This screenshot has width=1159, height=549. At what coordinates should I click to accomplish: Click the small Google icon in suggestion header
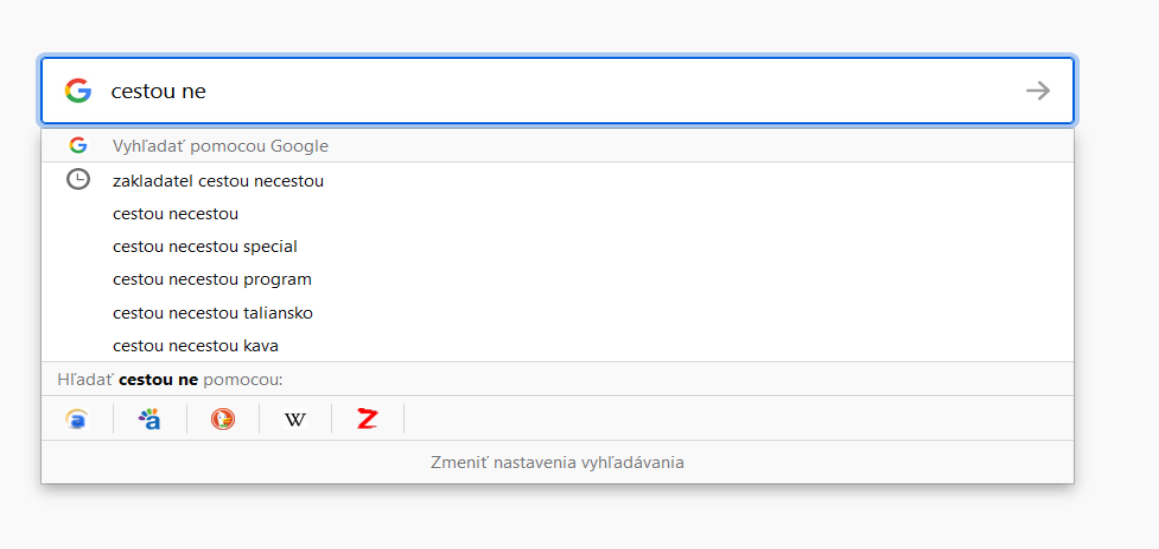[78, 146]
